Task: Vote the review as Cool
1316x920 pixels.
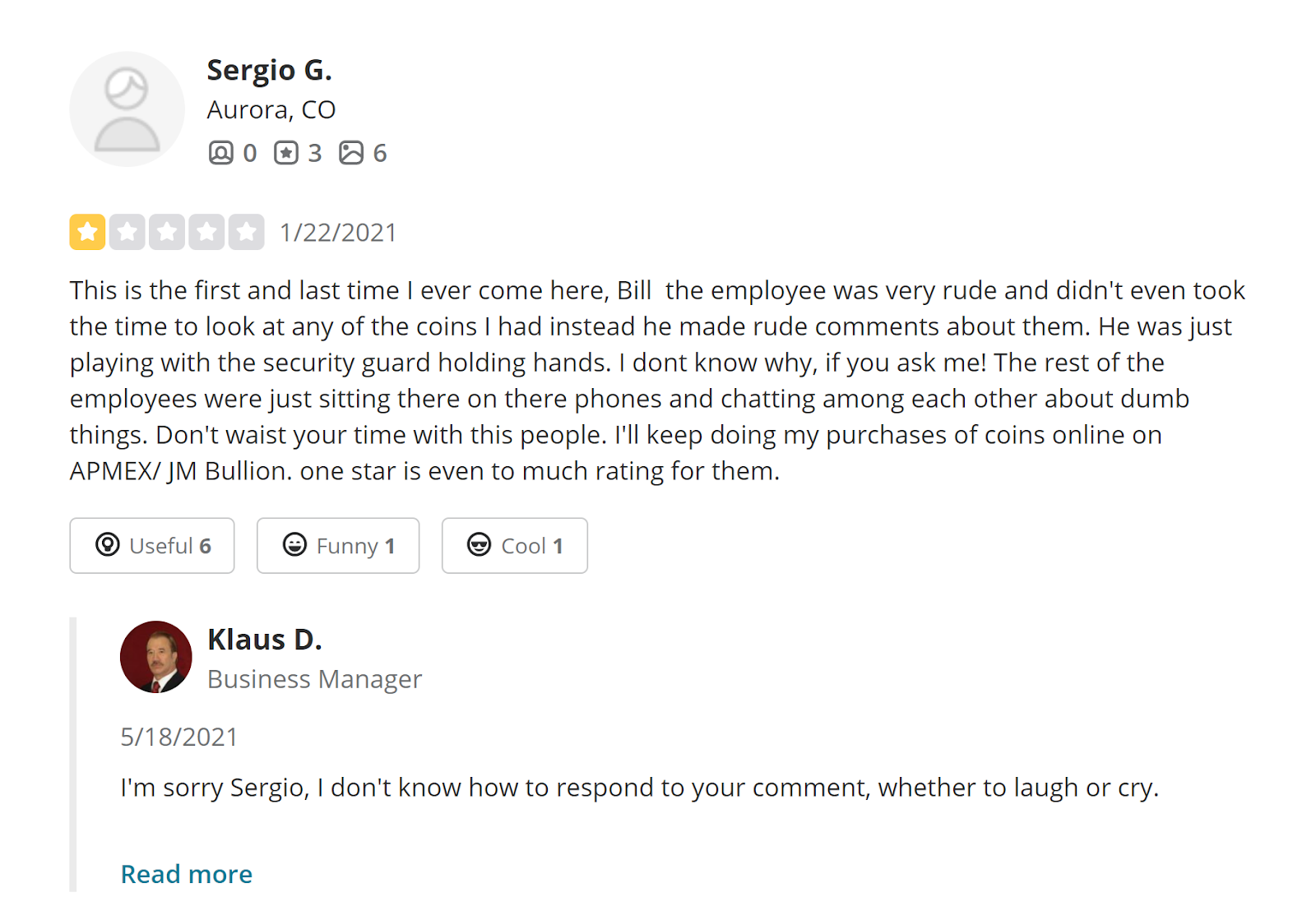Action: [515, 545]
